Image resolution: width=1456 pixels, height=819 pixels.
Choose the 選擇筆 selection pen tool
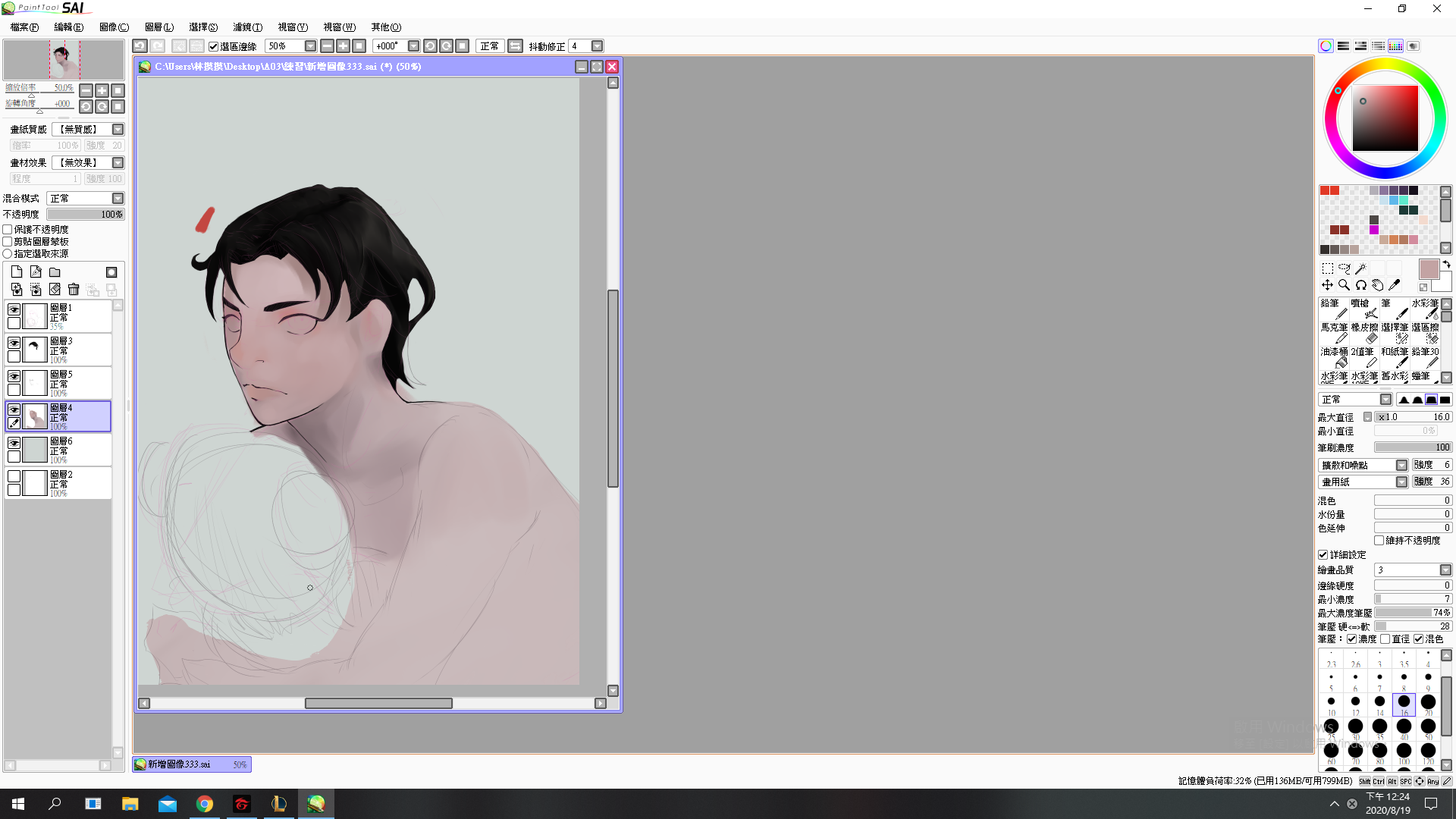(1395, 333)
